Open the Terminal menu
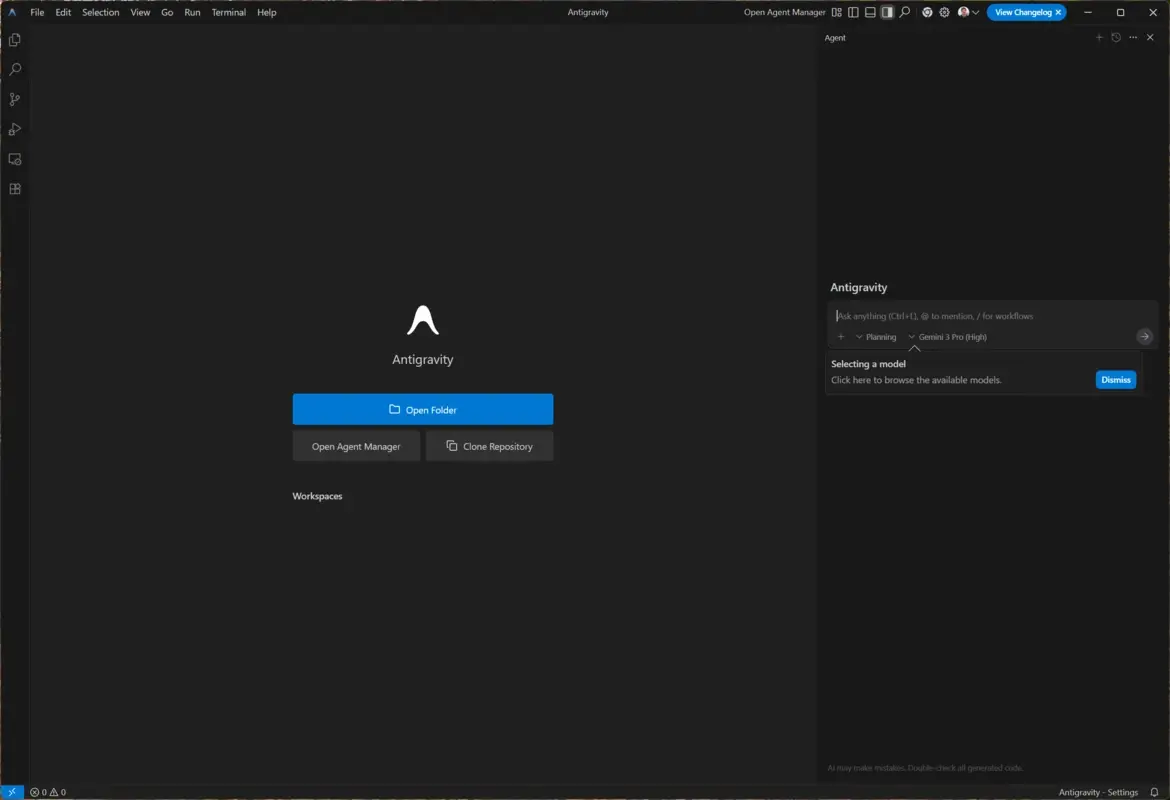This screenshot has height=800, width=1170. (228, 12)
